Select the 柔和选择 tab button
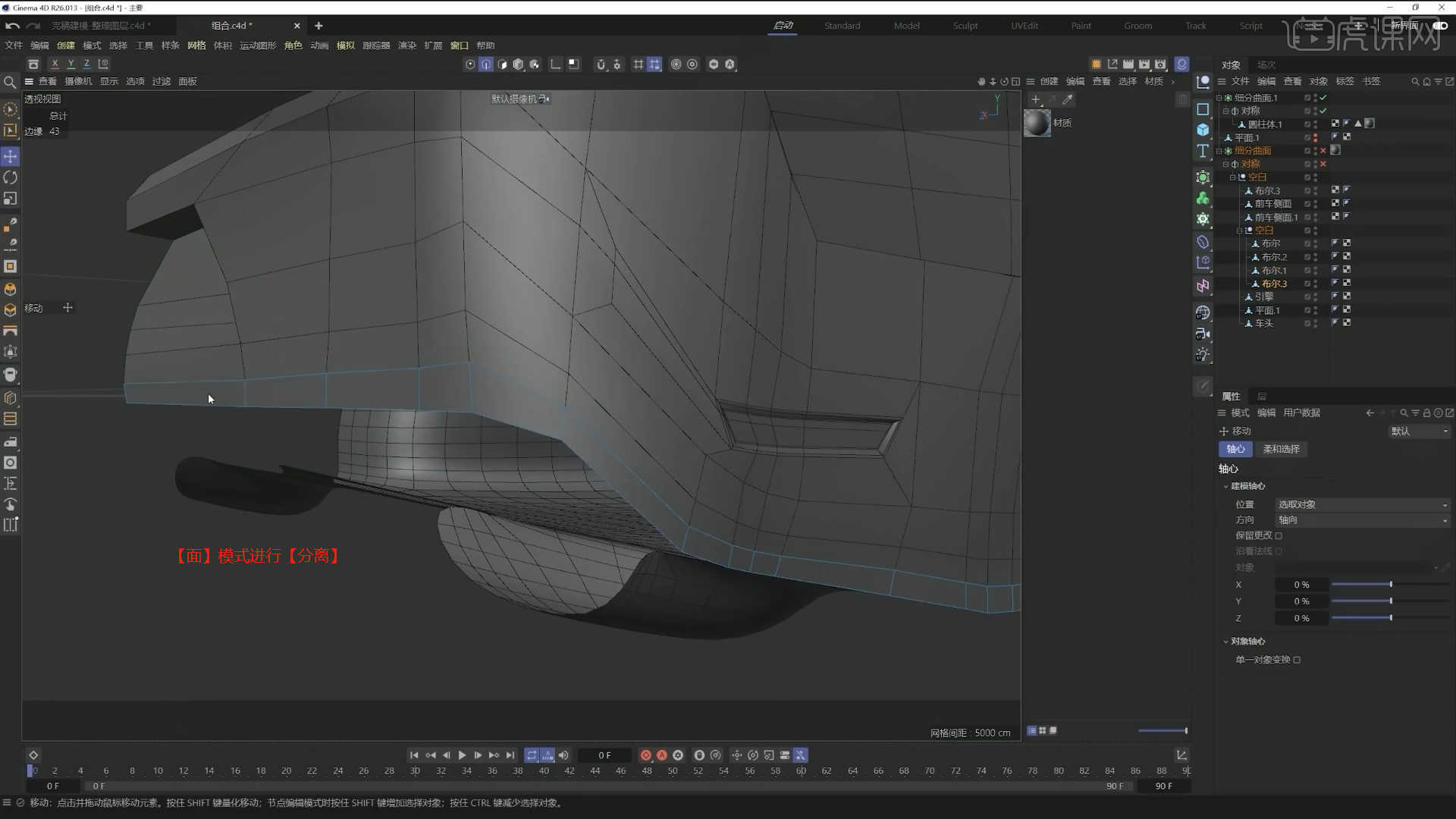This screenshot has height=819, width=1456. (x=1281, y=449)
